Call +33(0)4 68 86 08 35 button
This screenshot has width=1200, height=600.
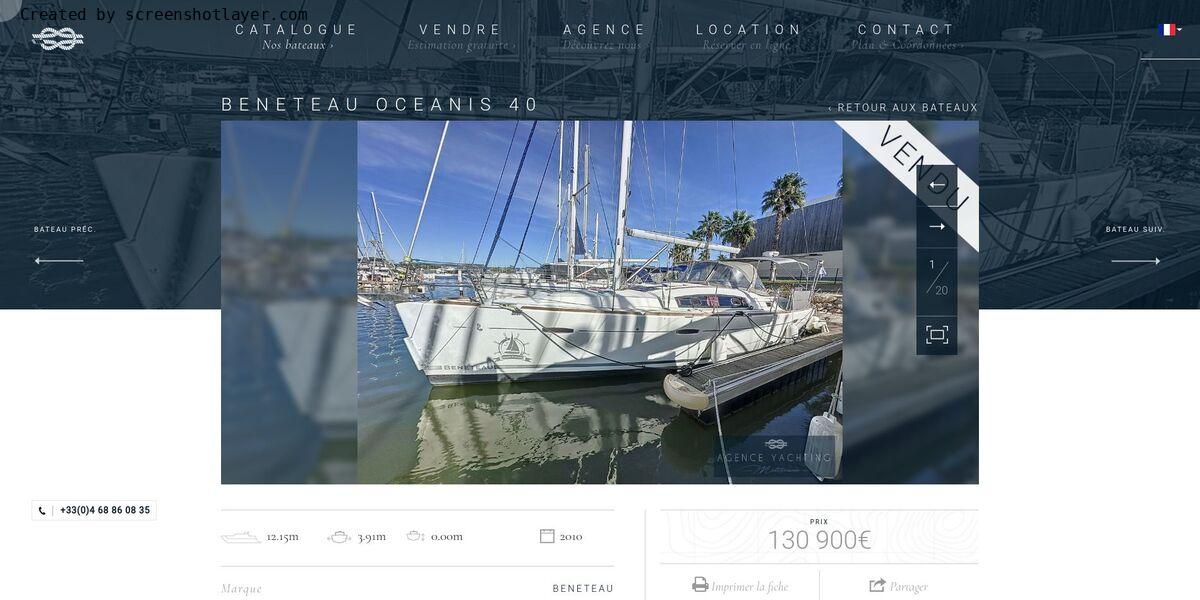(x=94, y=510)
